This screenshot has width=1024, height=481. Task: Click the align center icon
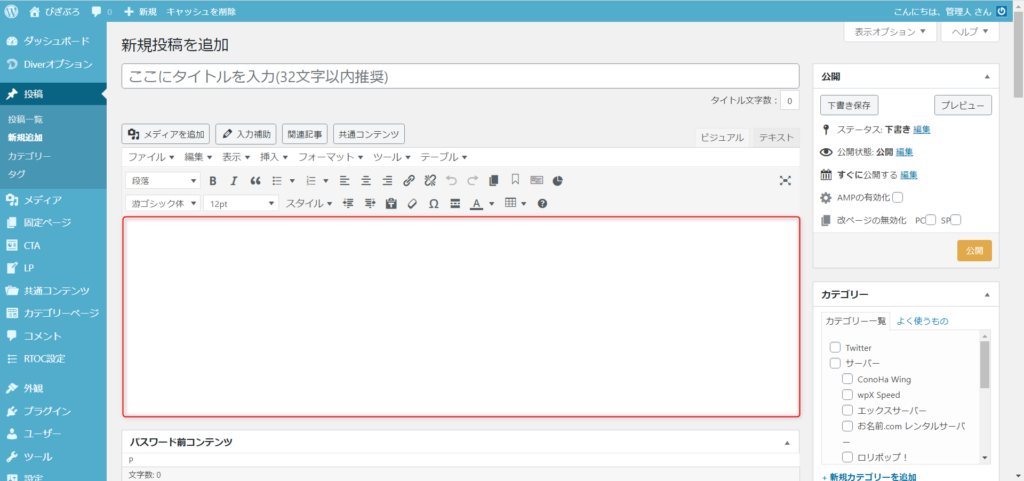tap(365, 181)
